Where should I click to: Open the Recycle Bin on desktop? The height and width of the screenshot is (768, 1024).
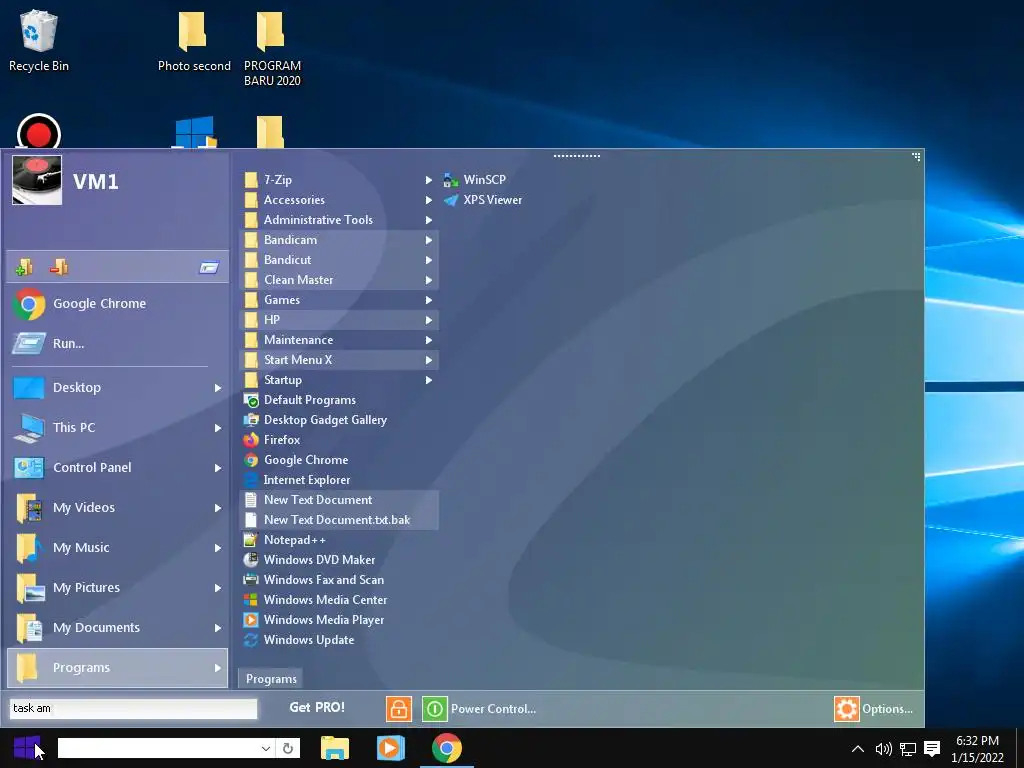[x=39, y=41]
